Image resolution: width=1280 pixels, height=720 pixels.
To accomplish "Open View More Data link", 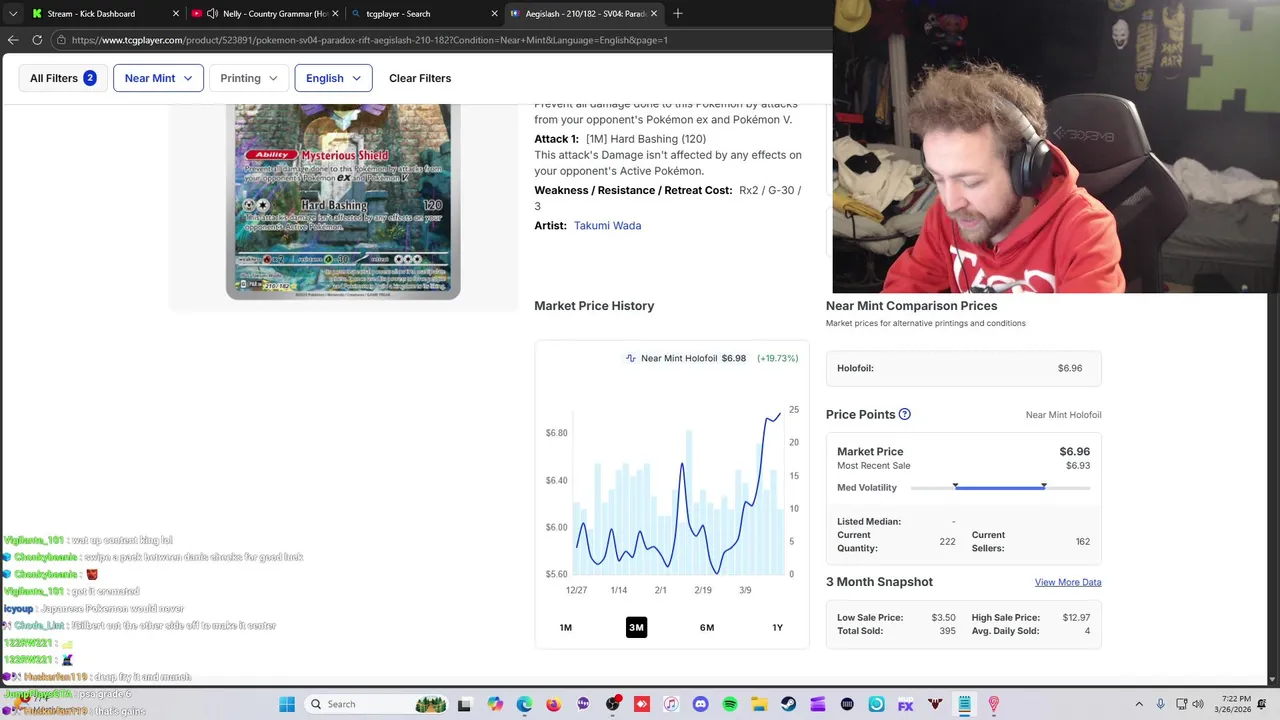I will (1068, 582).
